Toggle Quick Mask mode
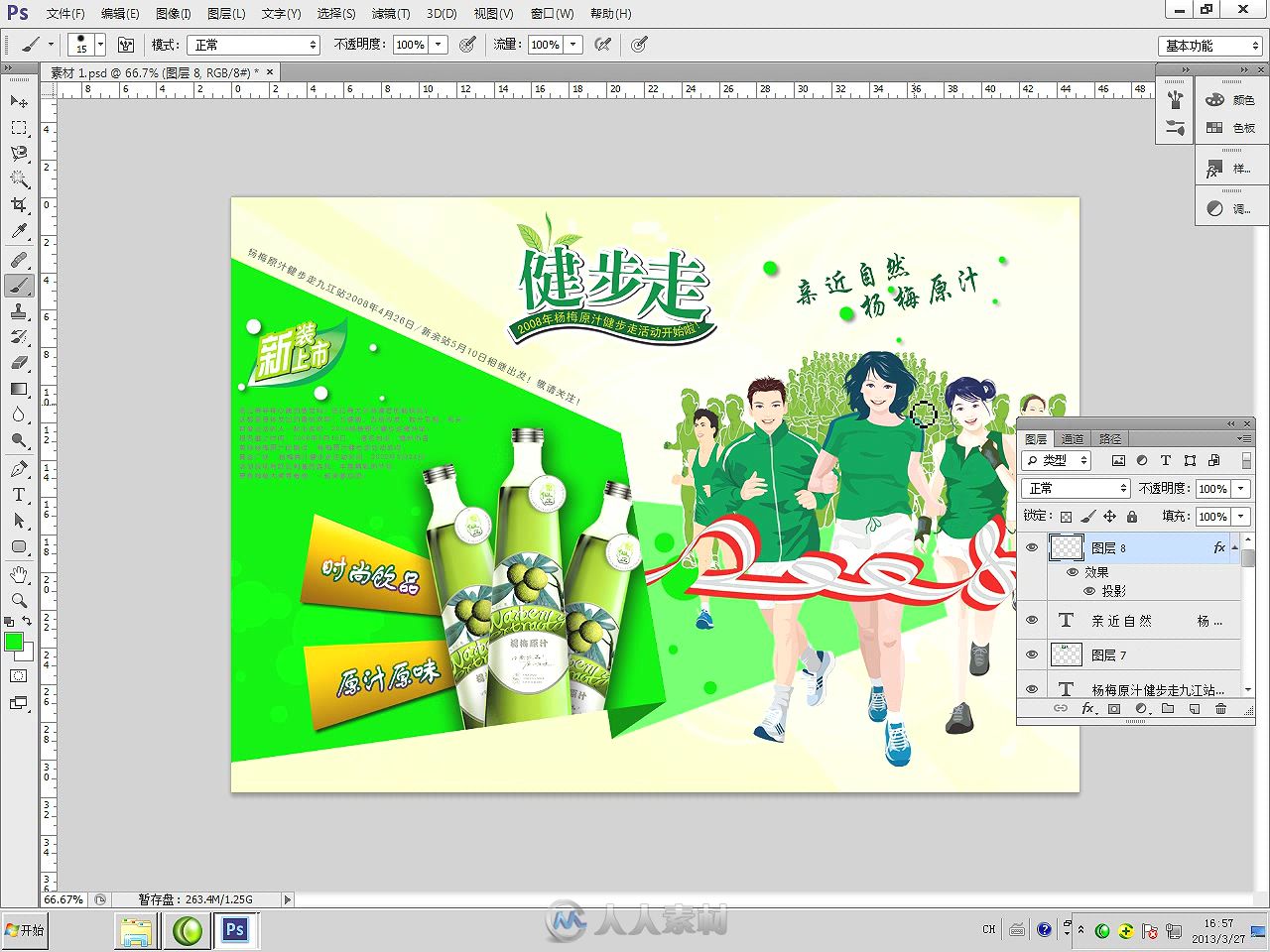The image size is (1270, 952). 19,676
